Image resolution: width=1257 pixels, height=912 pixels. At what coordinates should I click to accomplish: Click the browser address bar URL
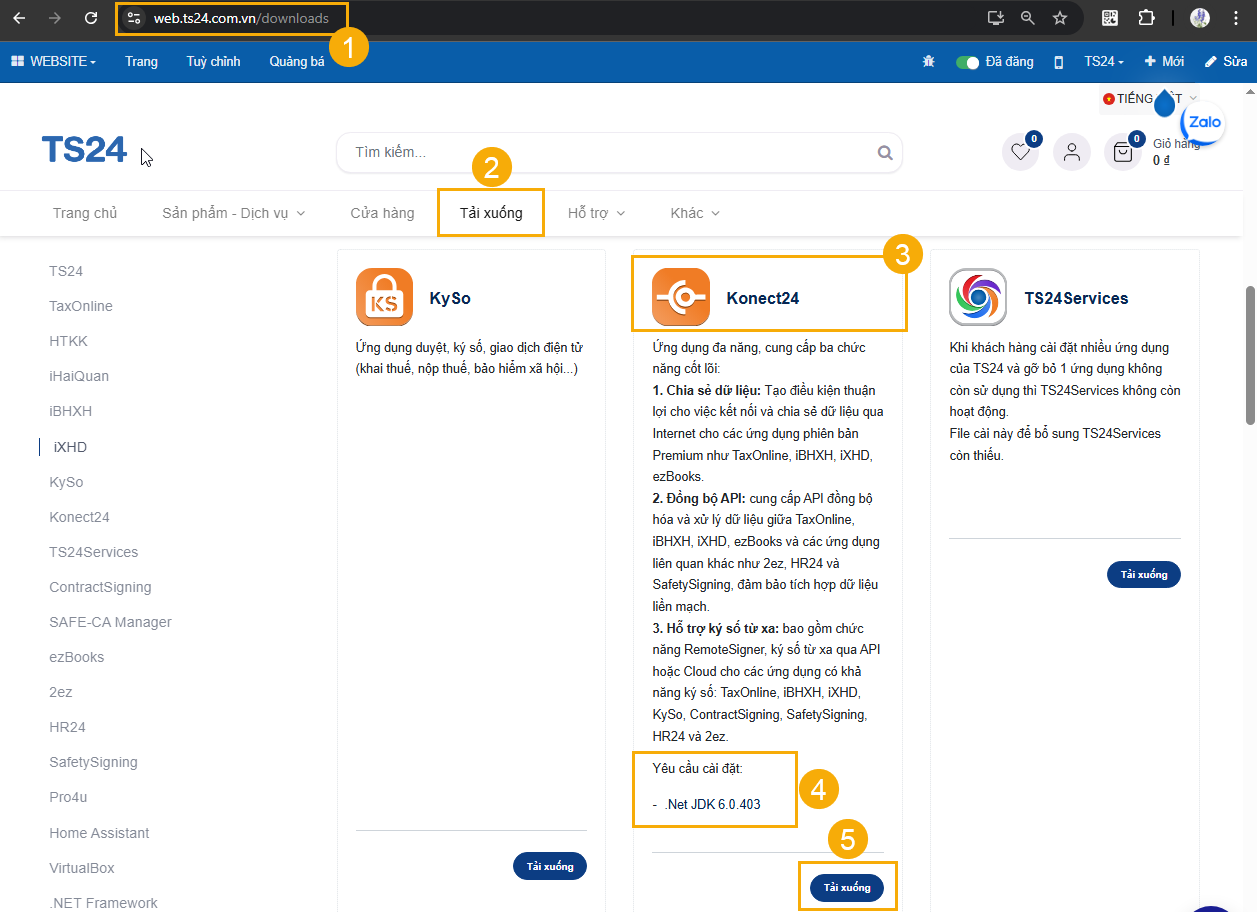pyautogui.click(x=240, y=18)
